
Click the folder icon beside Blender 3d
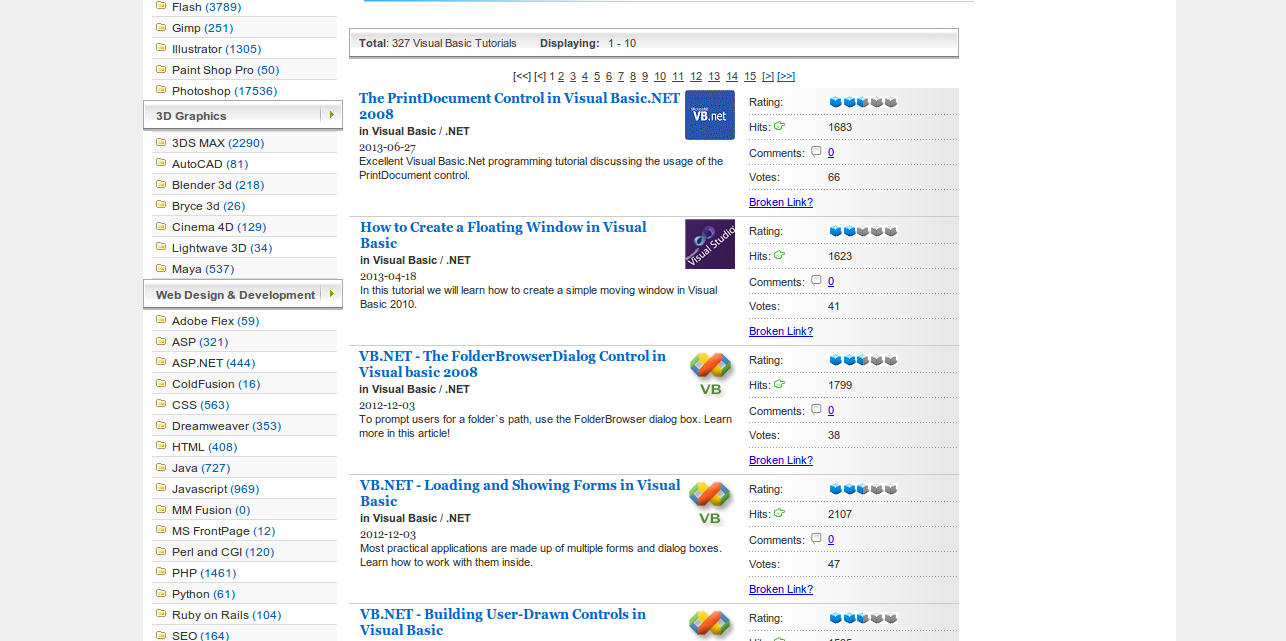pyautogui.click(x=161, y=184)
